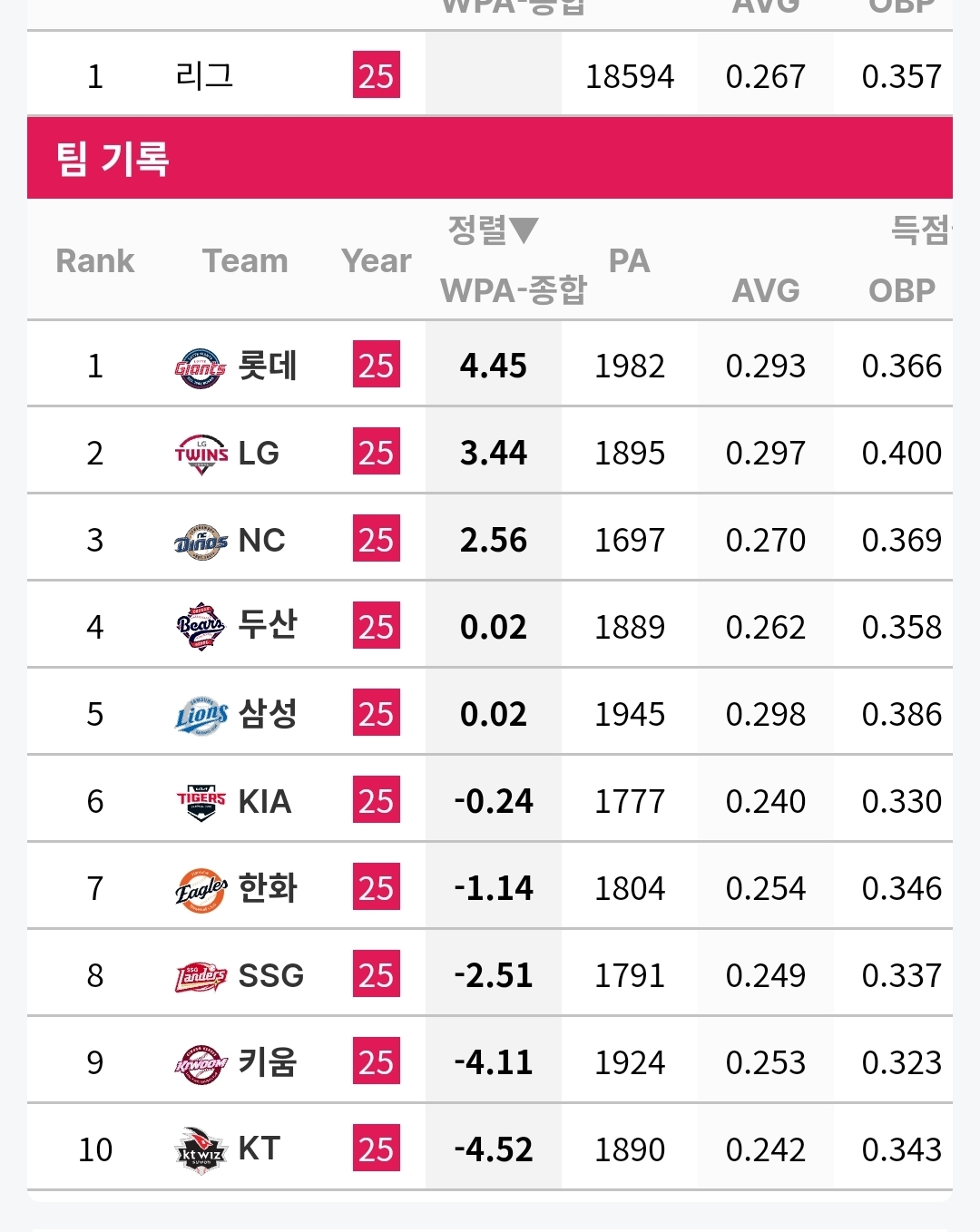Click the 팀 기록 section header
The height and width of the screenshot is (1232, 980).
[113, 159]
